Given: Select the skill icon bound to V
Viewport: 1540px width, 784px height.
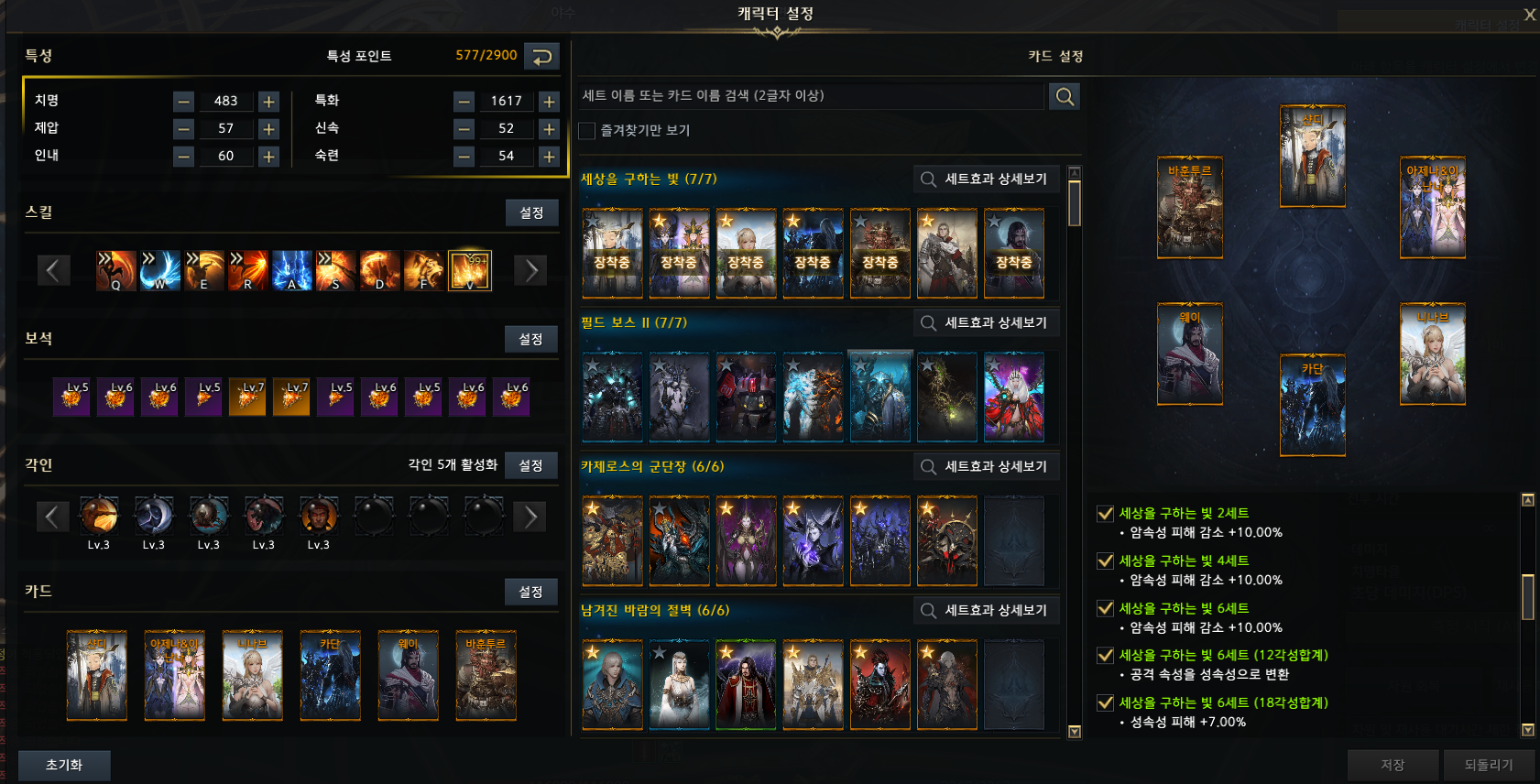Looking at the screenshot, I should click(469, 271).
